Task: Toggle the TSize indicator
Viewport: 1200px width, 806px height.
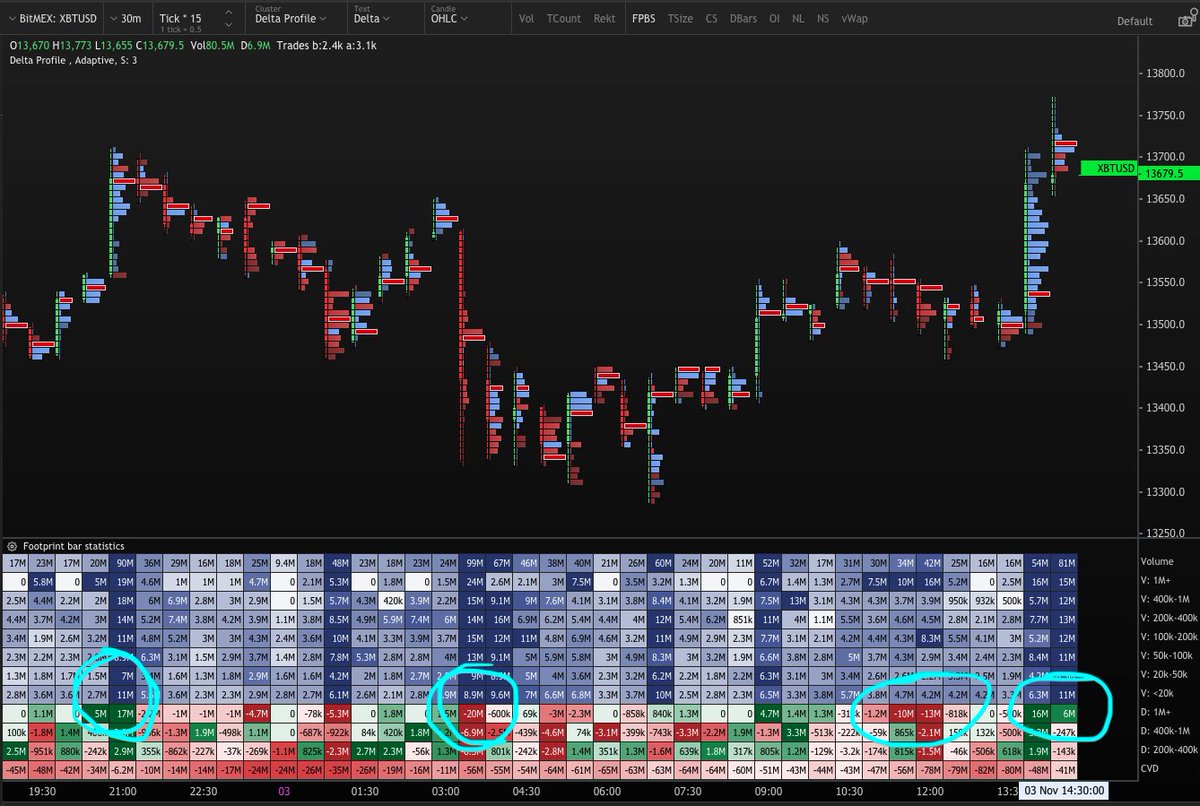Action: pyautogui.click(x=680, y=19)
